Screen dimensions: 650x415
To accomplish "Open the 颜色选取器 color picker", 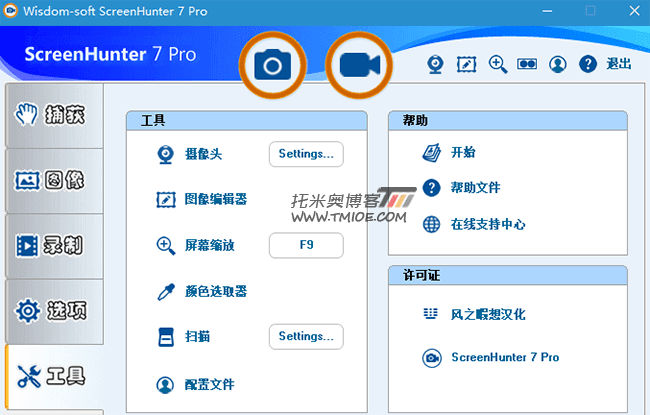I will pyautogui.click(x=216, y=291).
